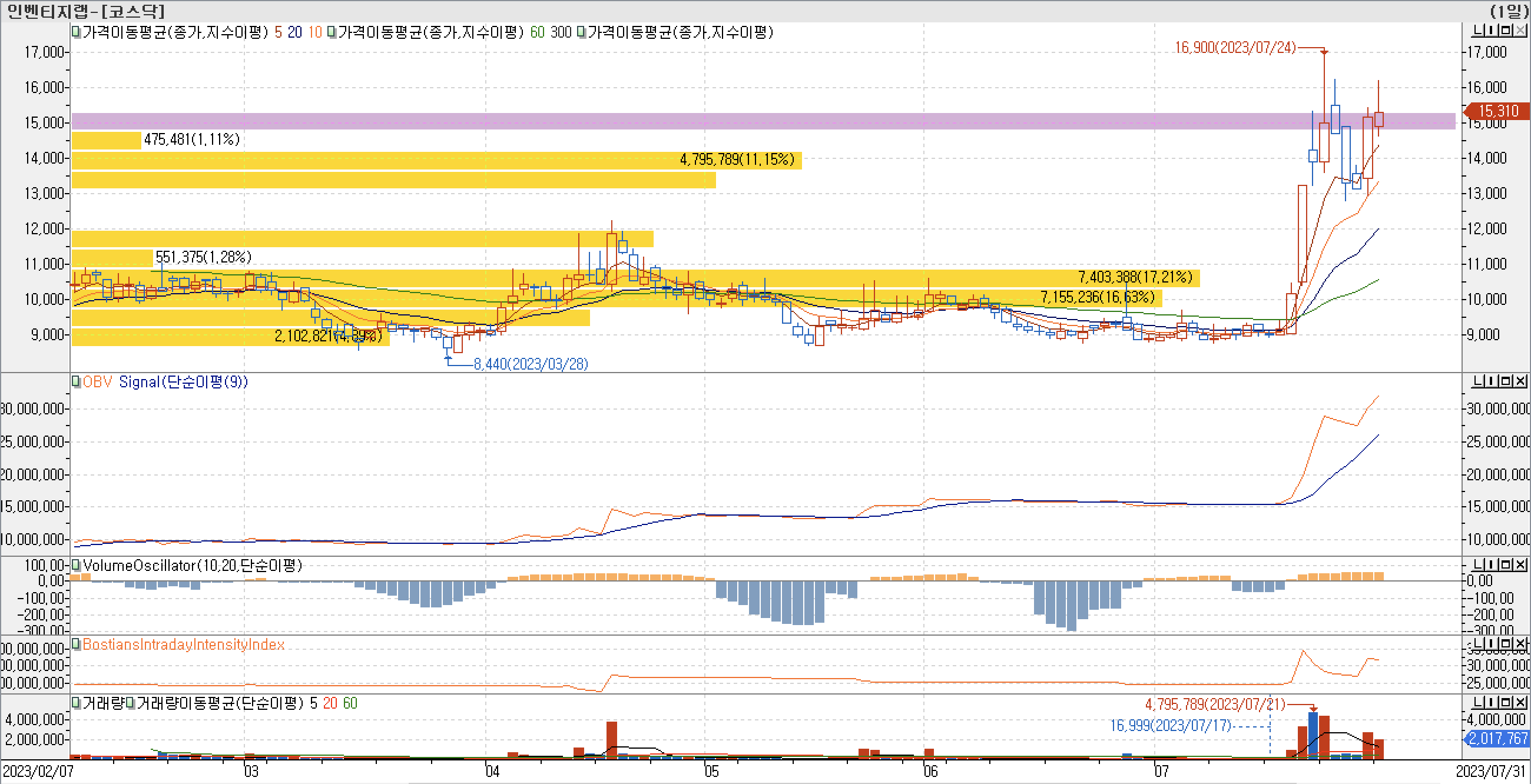Maximize the OBV indicator panel
This screenshot has width=1531, height=784.
(1506, 381)
